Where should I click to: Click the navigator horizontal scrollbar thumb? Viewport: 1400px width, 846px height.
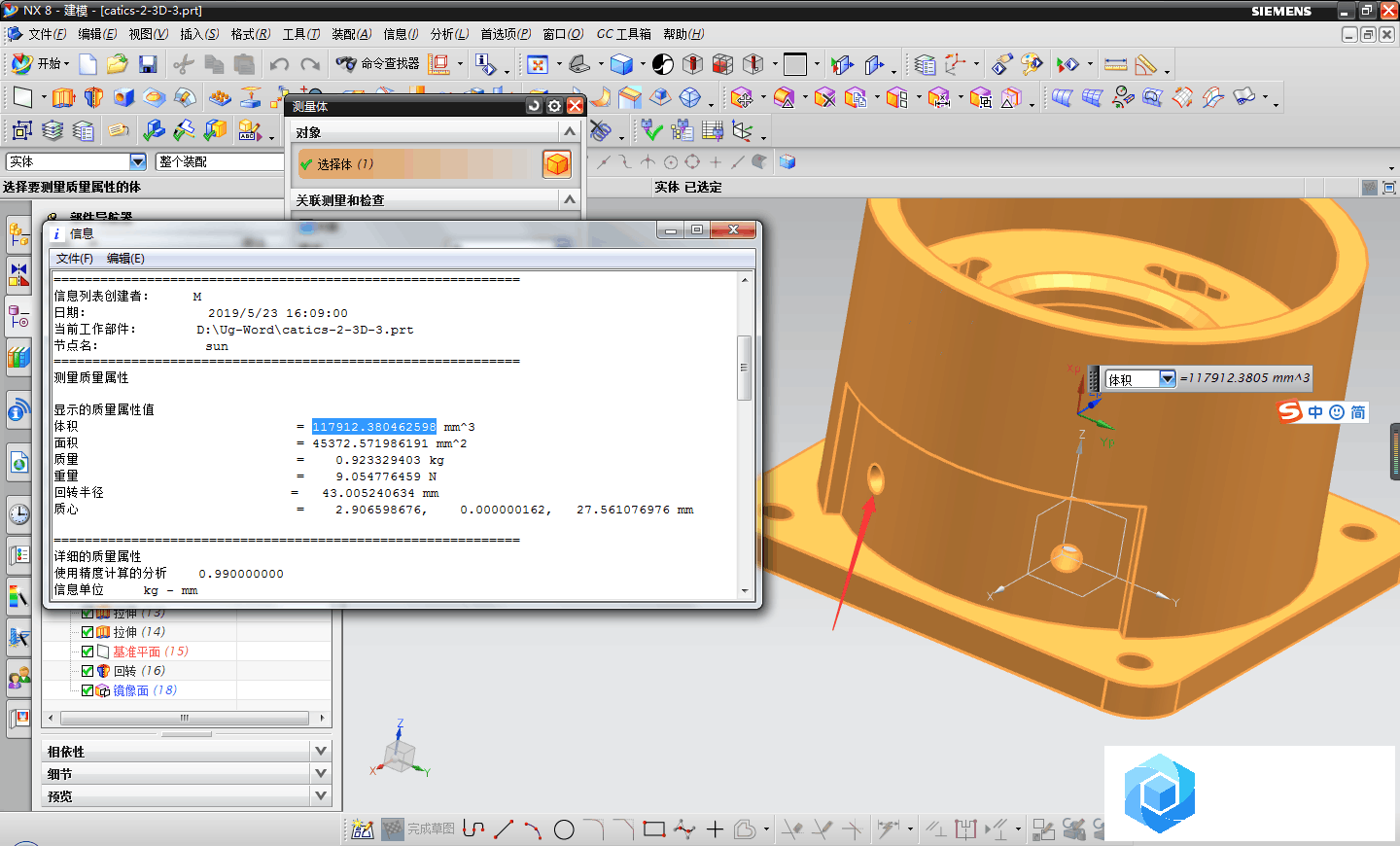point(185,719)
